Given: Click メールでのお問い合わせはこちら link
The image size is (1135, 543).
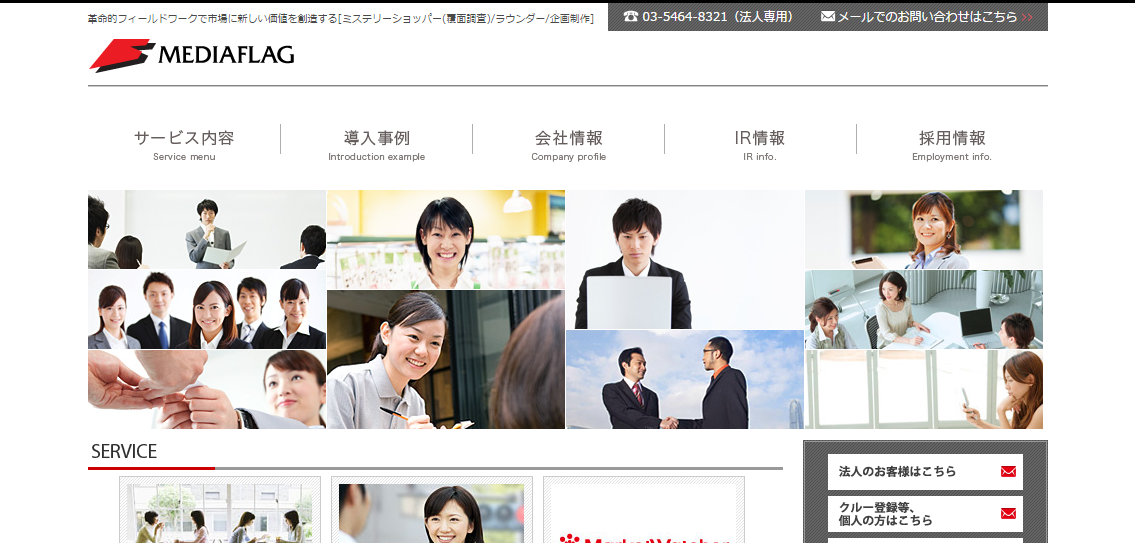Looking at the screenshot, I should click(927, 17).
